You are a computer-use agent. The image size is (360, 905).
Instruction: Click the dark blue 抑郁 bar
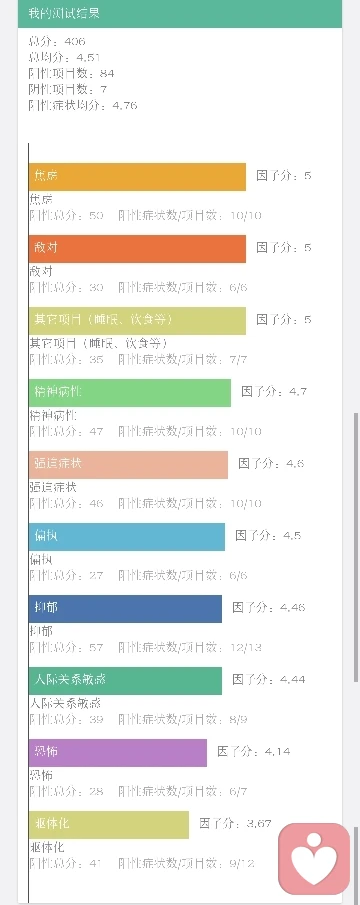[x=125, y=609]
